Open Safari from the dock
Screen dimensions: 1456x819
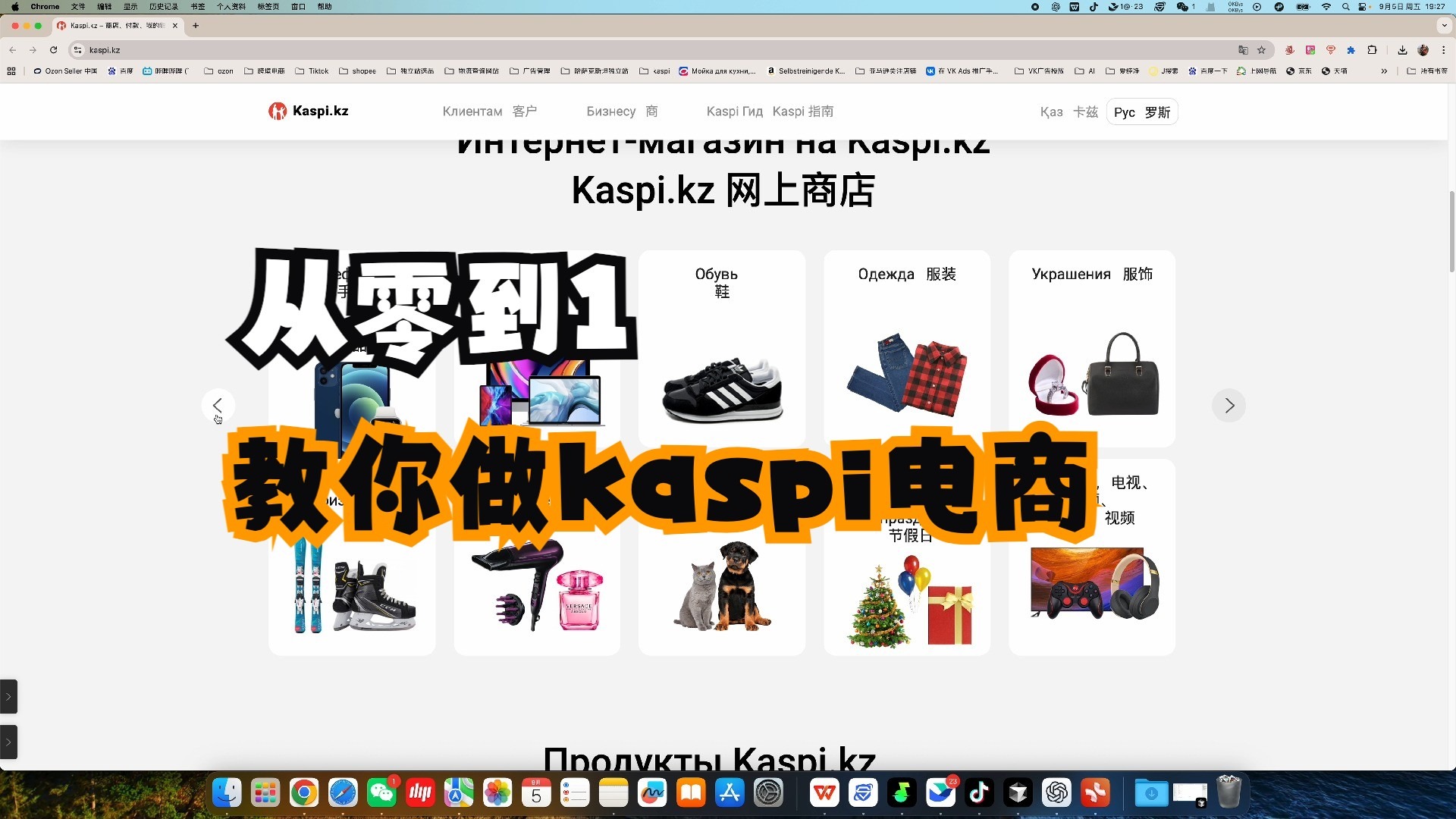[x=343, y=793]
